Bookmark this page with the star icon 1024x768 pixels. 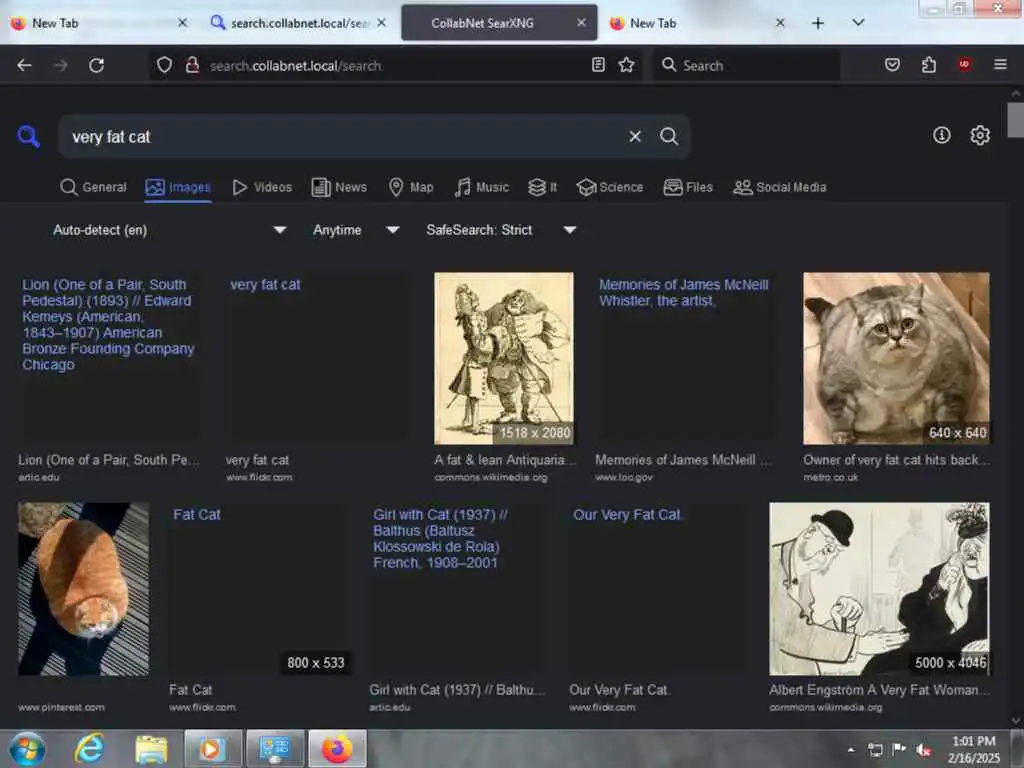[626, 65]
